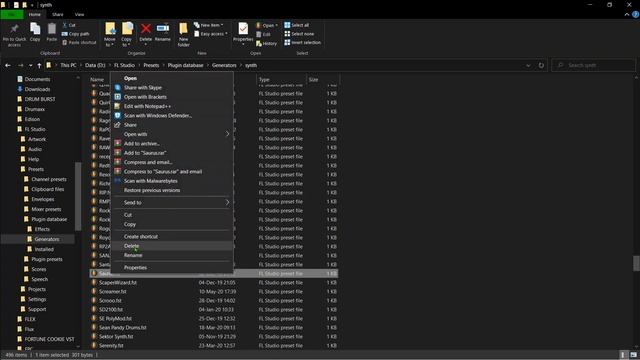This screenshot has width=640, height=360.
Task: Open the Easy access dropdown
Action: pos(211,34)
